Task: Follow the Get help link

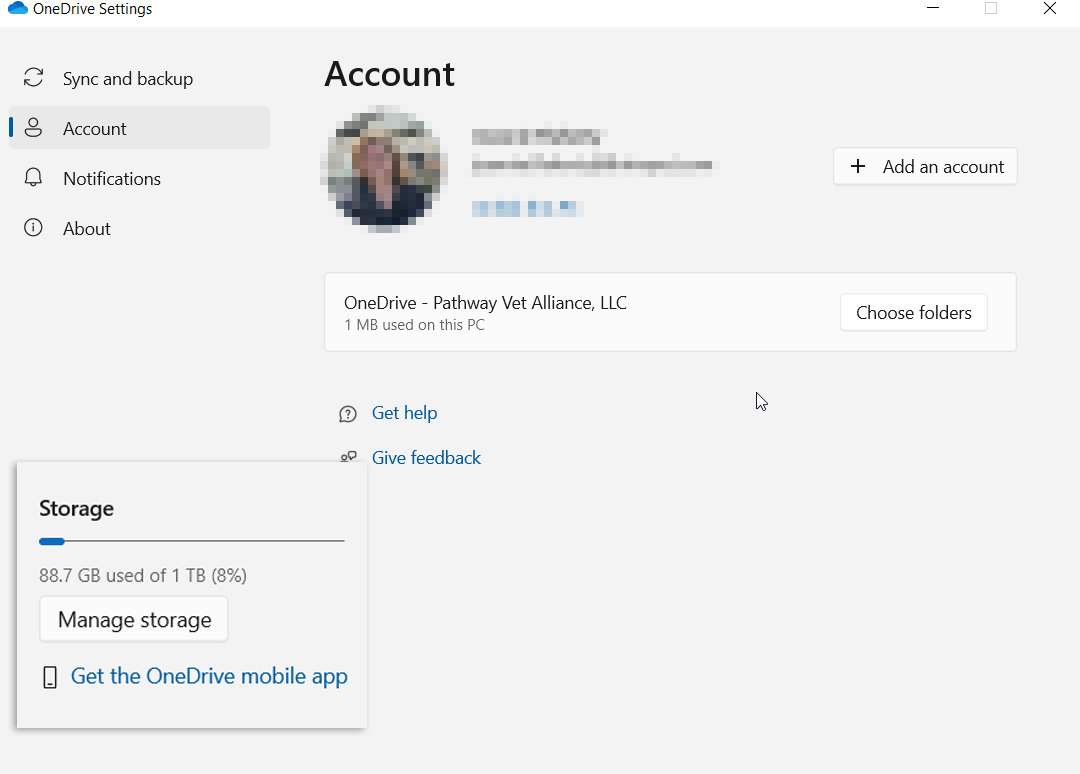Action: [x=404, y=413]
